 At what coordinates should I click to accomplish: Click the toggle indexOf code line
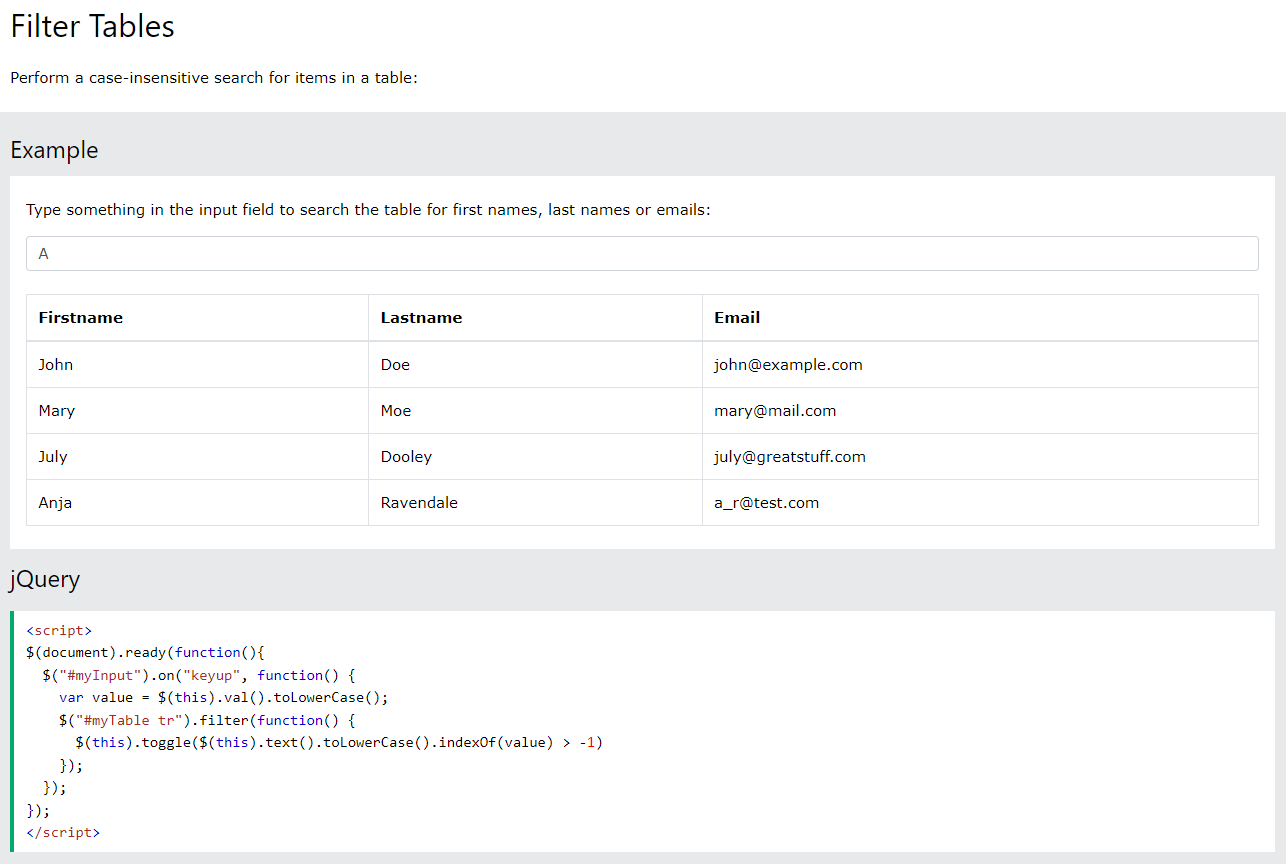click(x=339, y=743)
